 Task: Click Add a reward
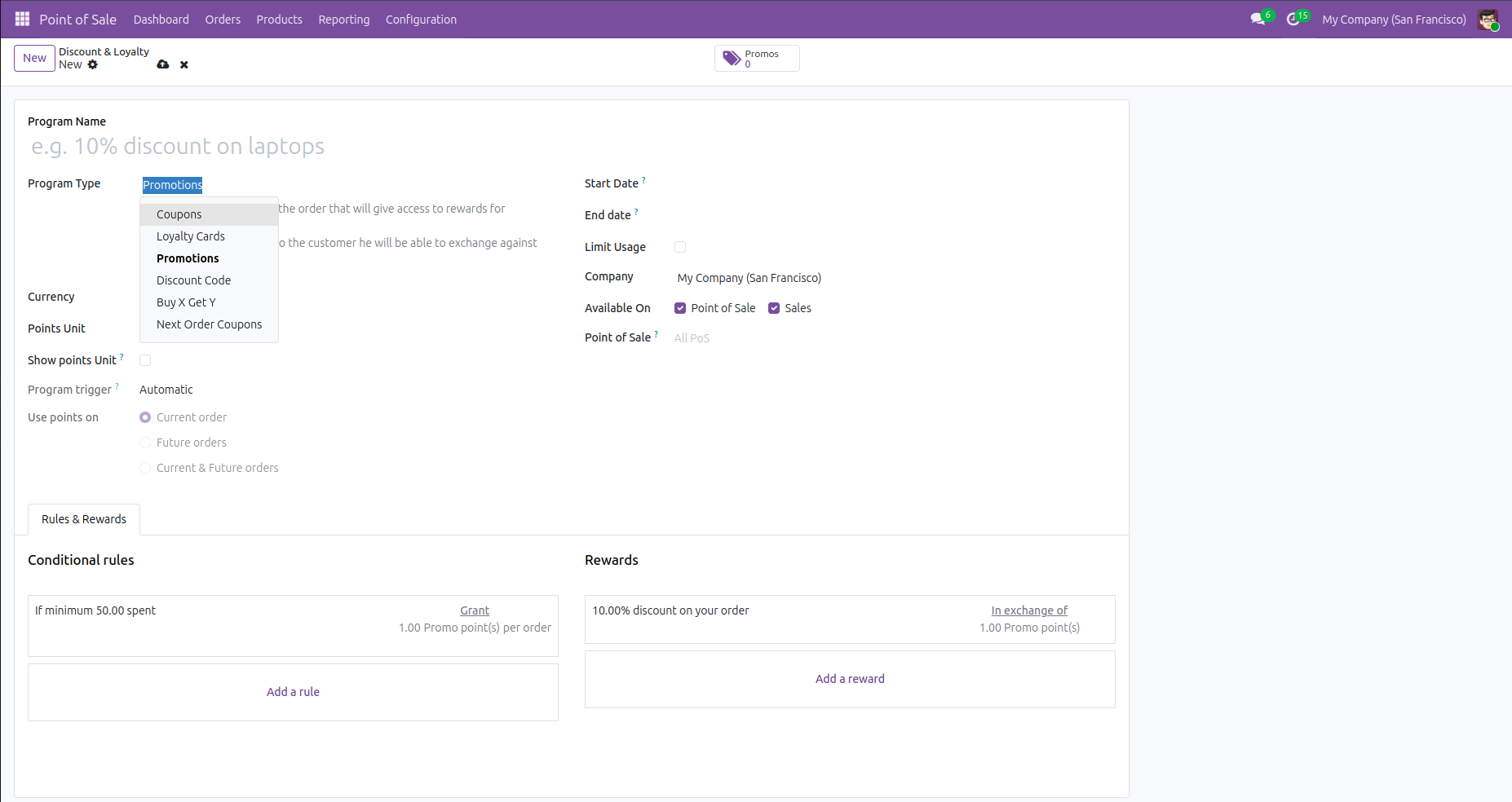[850, 678]
